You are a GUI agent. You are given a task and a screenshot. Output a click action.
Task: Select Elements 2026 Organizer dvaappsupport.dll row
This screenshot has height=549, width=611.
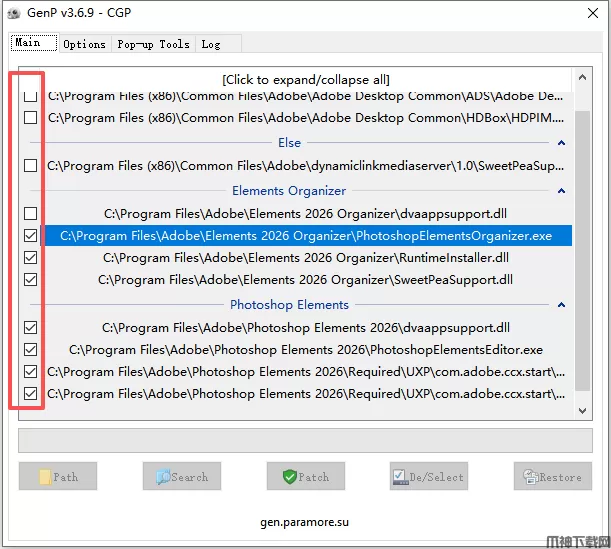pos(306,214)
